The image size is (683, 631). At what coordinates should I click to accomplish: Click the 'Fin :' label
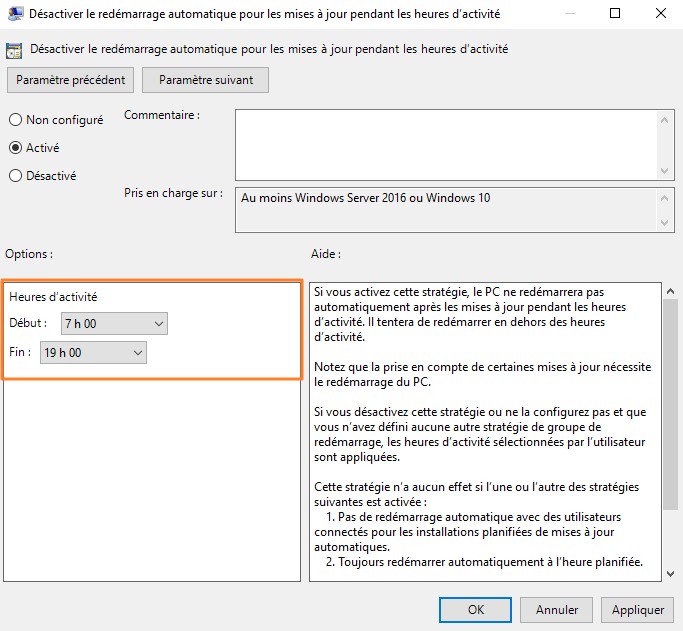20,352
